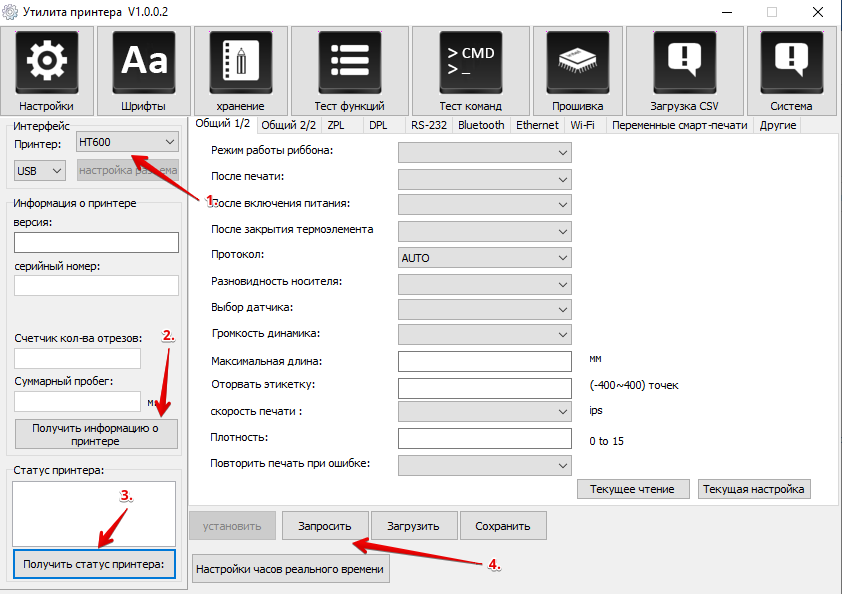Click the Запросить button
This screenshot has width=842, height=594.
(x=324, y=526)
